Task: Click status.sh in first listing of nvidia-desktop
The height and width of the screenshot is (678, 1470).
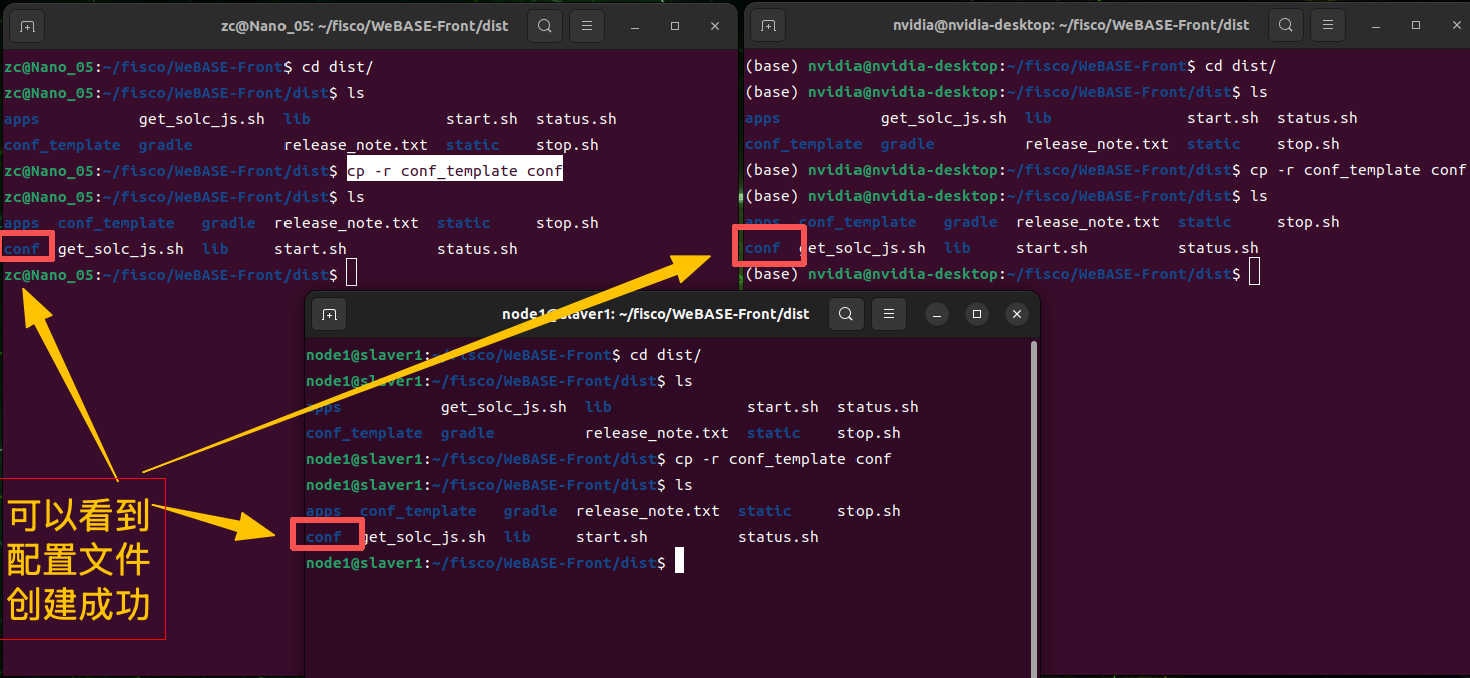Action: tap(1317, 118)
